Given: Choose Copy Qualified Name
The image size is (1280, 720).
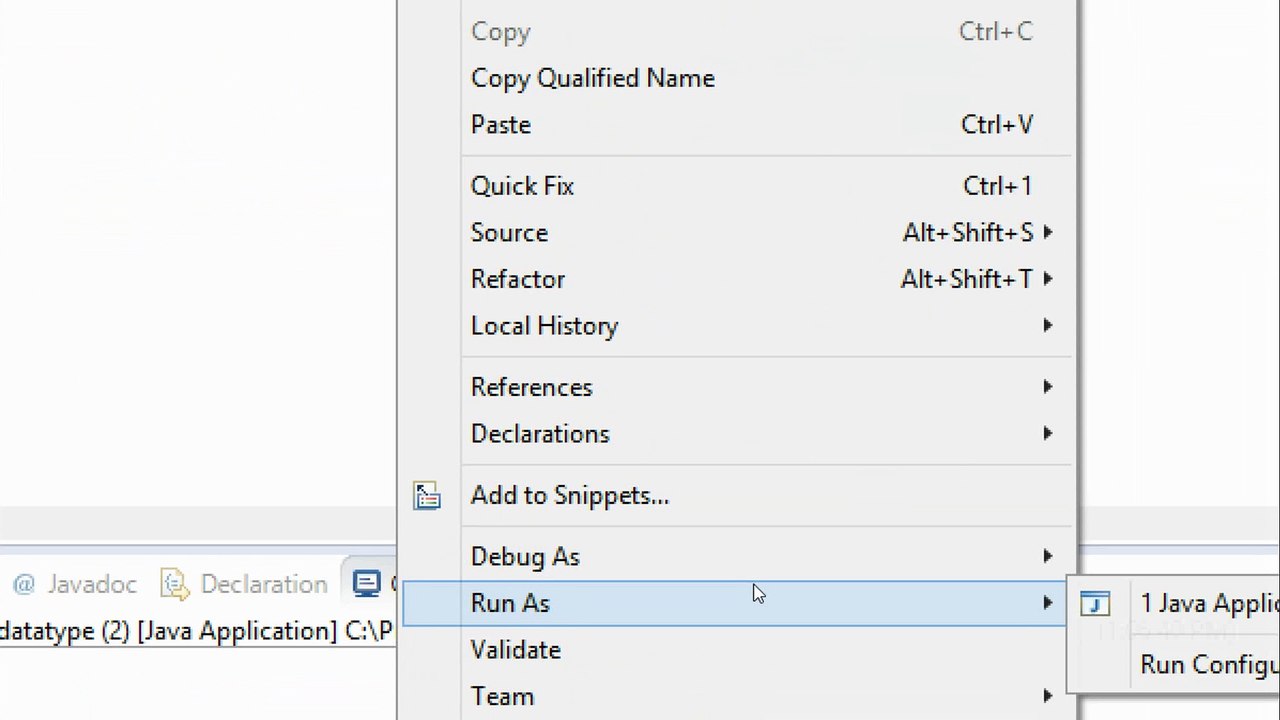Looking at the screenshot, I should pyautogui.click(x=592, y=78).
